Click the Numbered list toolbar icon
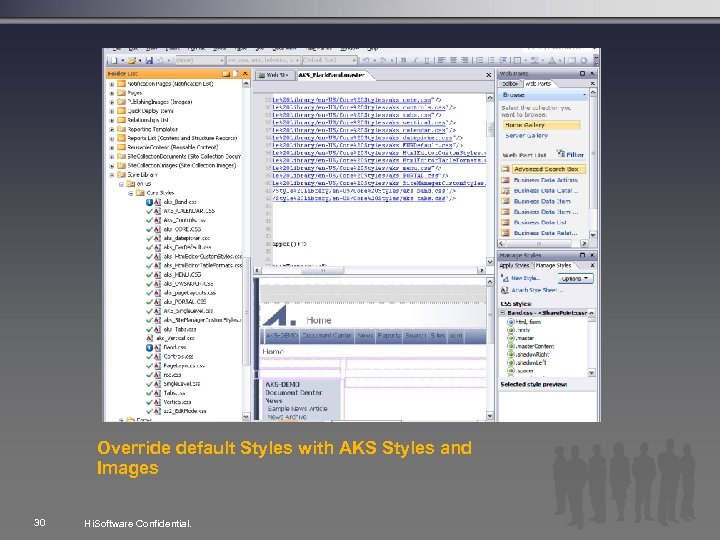The height and width of the screenshot is (540, 720). click(479, 60)
